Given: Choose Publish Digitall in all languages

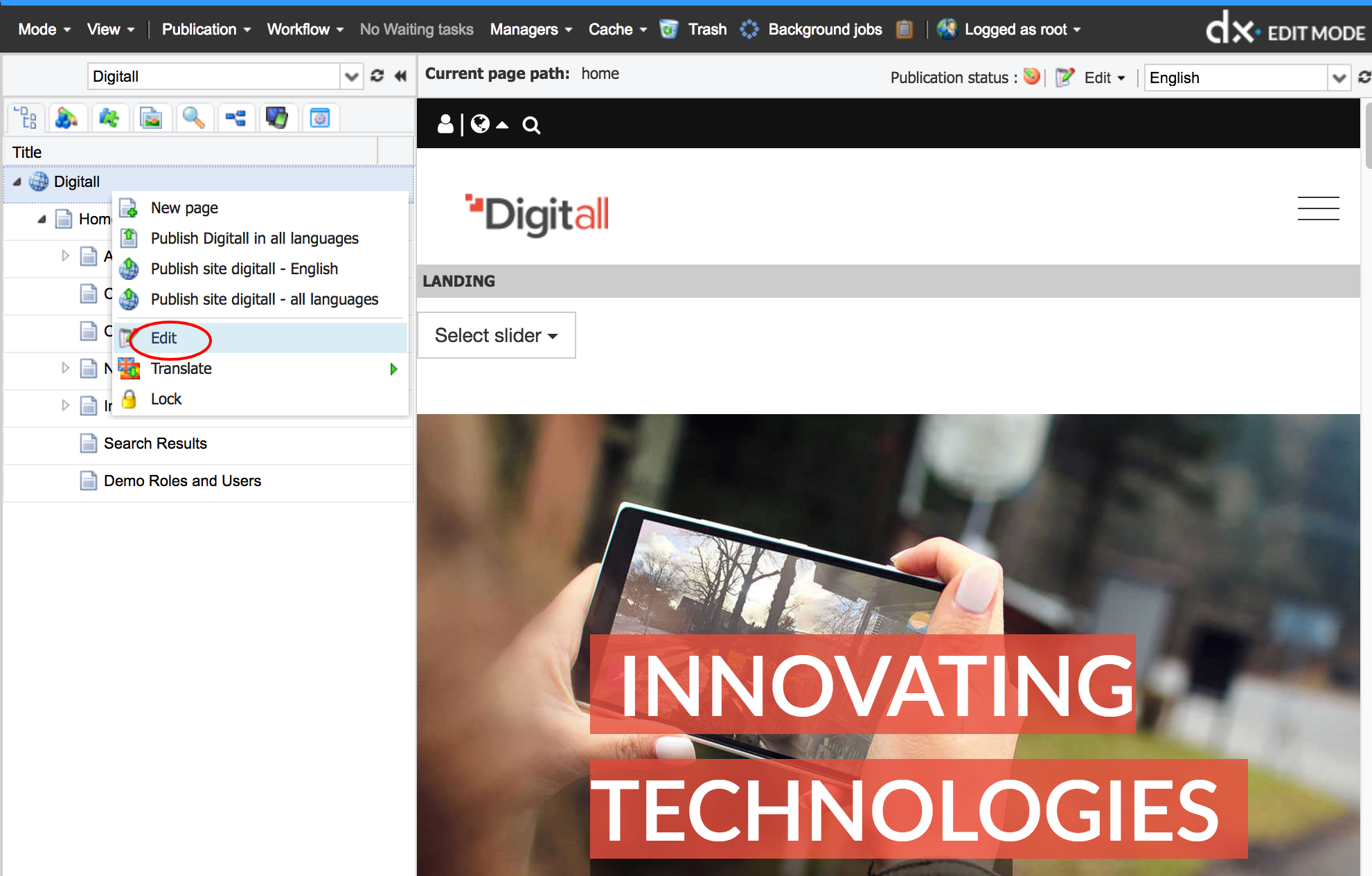Looking at the screenshot, I should (x=260, y=238).
